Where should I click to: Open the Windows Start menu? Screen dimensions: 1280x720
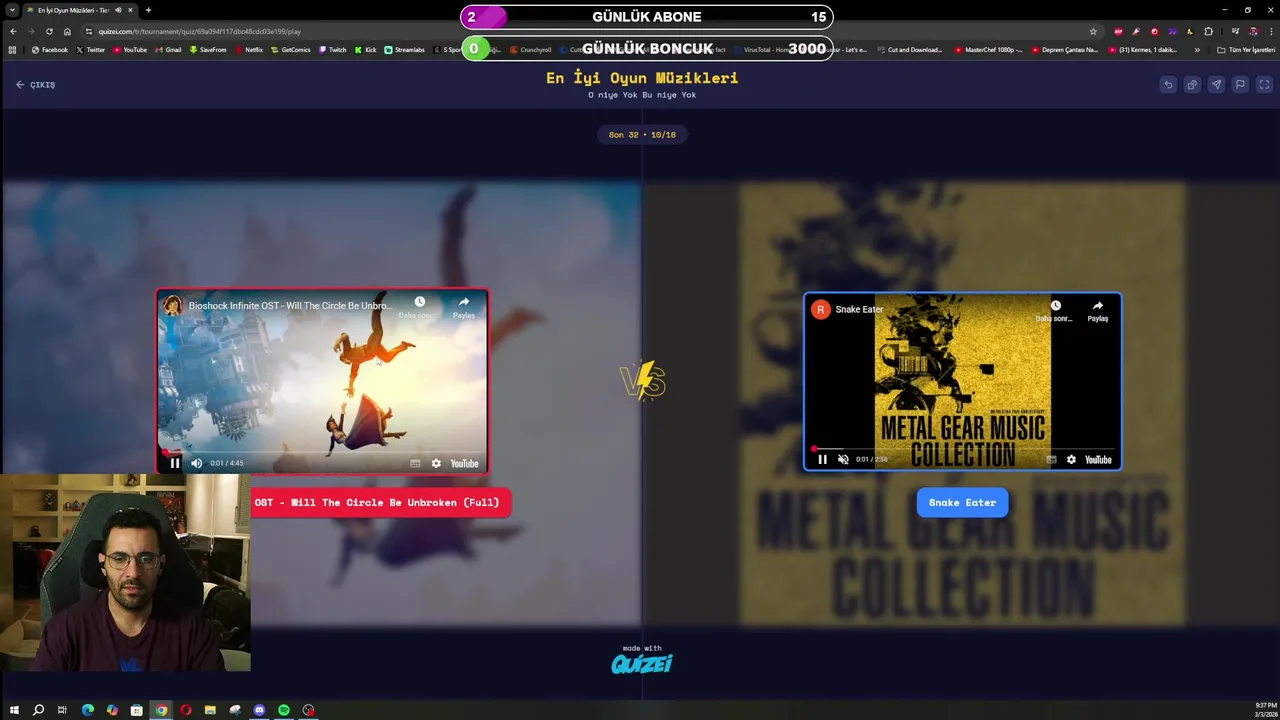14,710
